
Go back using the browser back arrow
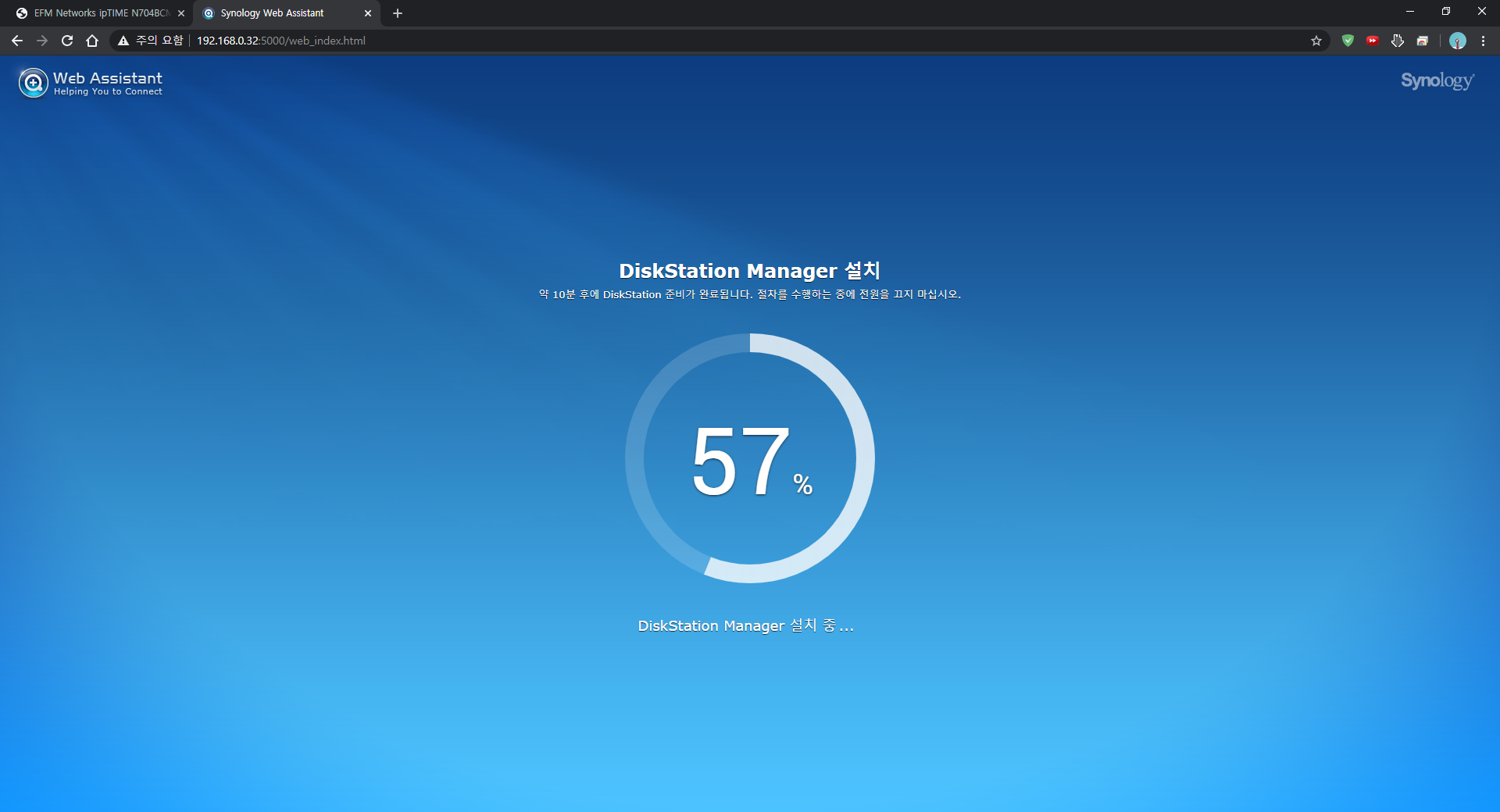pyautogui.click(x=17, y=41)
